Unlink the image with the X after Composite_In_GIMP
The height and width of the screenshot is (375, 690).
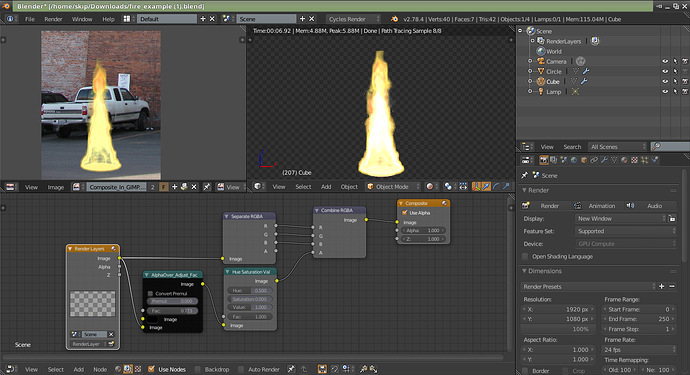coord(194,187)
